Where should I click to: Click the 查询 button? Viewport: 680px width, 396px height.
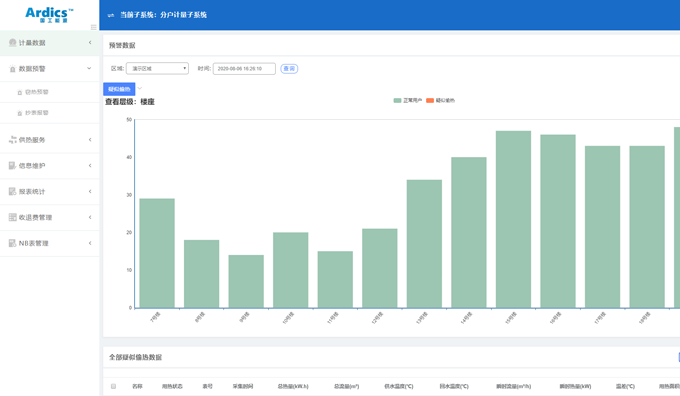(x=289, y=69)
